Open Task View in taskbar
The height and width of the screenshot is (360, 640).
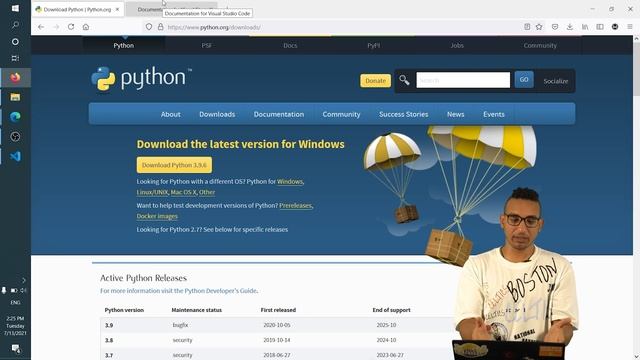point(15,58)
